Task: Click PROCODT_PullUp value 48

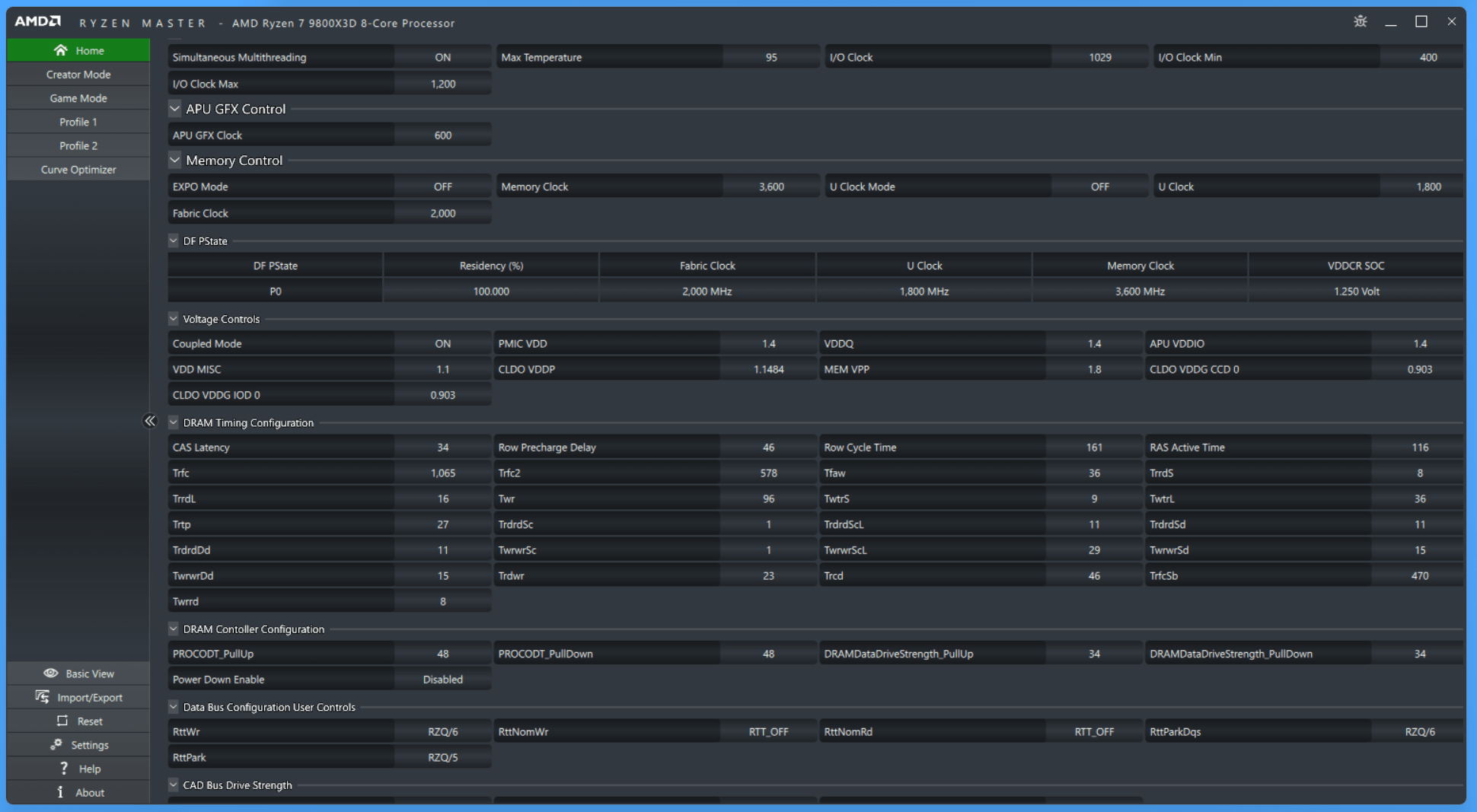Action: pyautogui.click(x=442, y=653)
